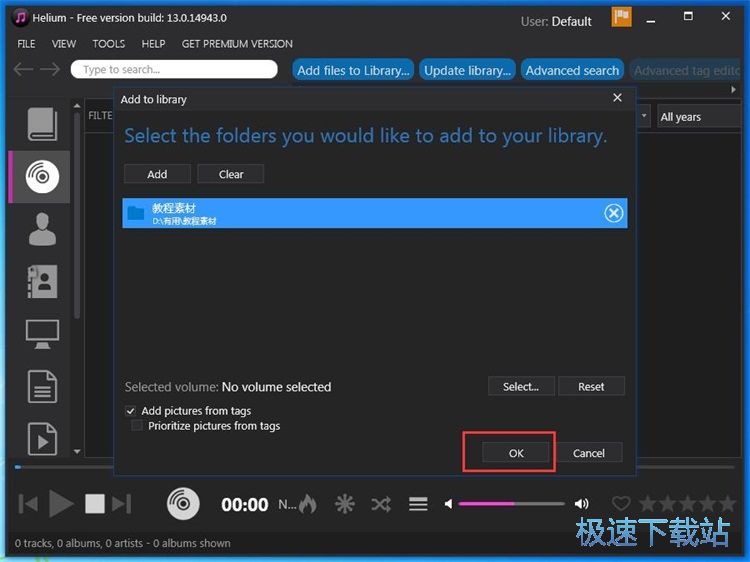Click the sidebar up scroll arrow
The image size is (750, 562).
click(77, 106)
